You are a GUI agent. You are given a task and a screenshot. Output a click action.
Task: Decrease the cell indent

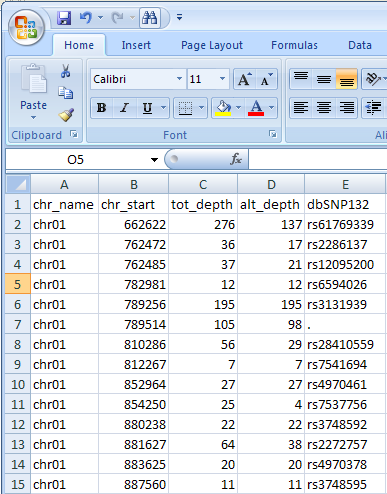[x=374, y=108]
